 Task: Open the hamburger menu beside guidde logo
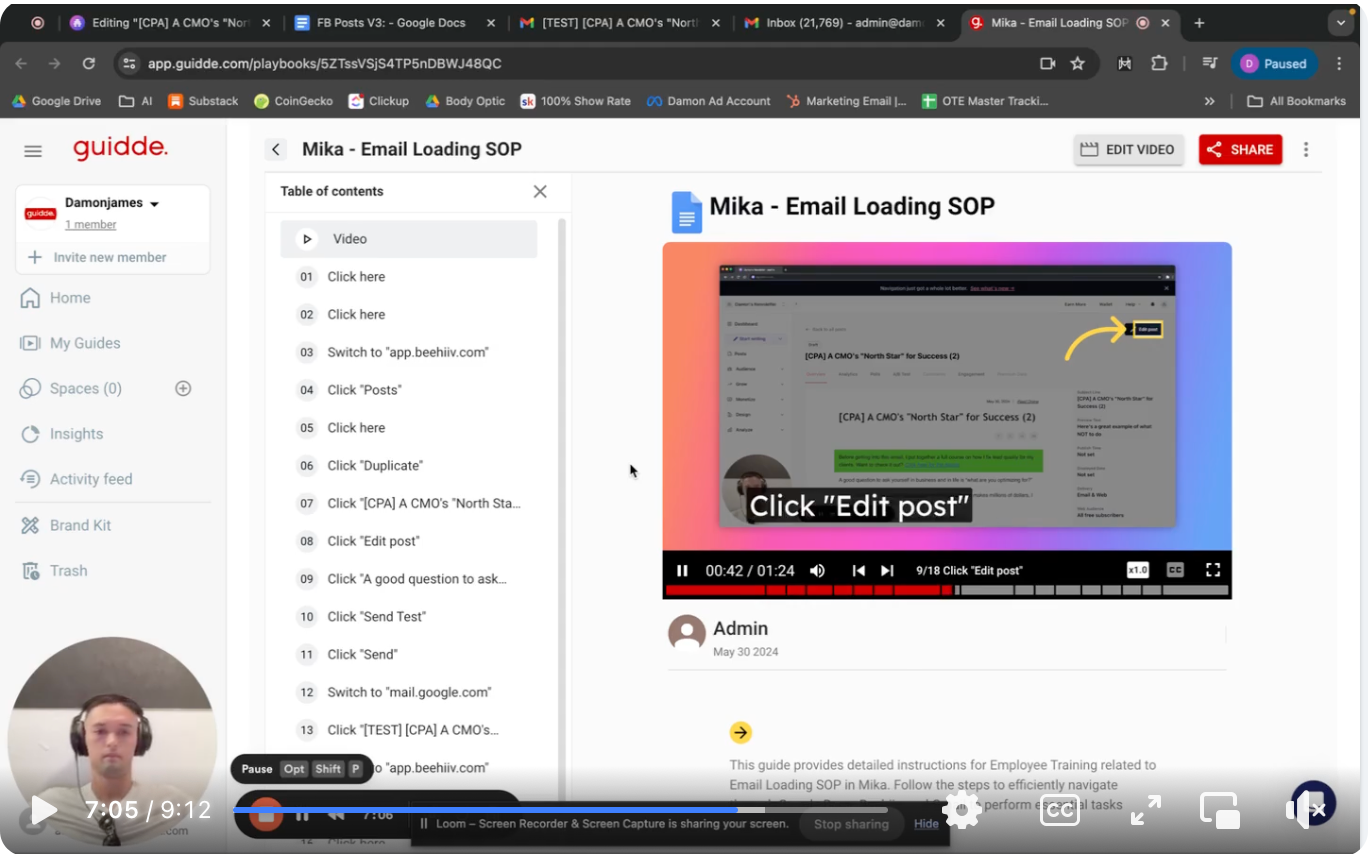(x=33, y=151)
